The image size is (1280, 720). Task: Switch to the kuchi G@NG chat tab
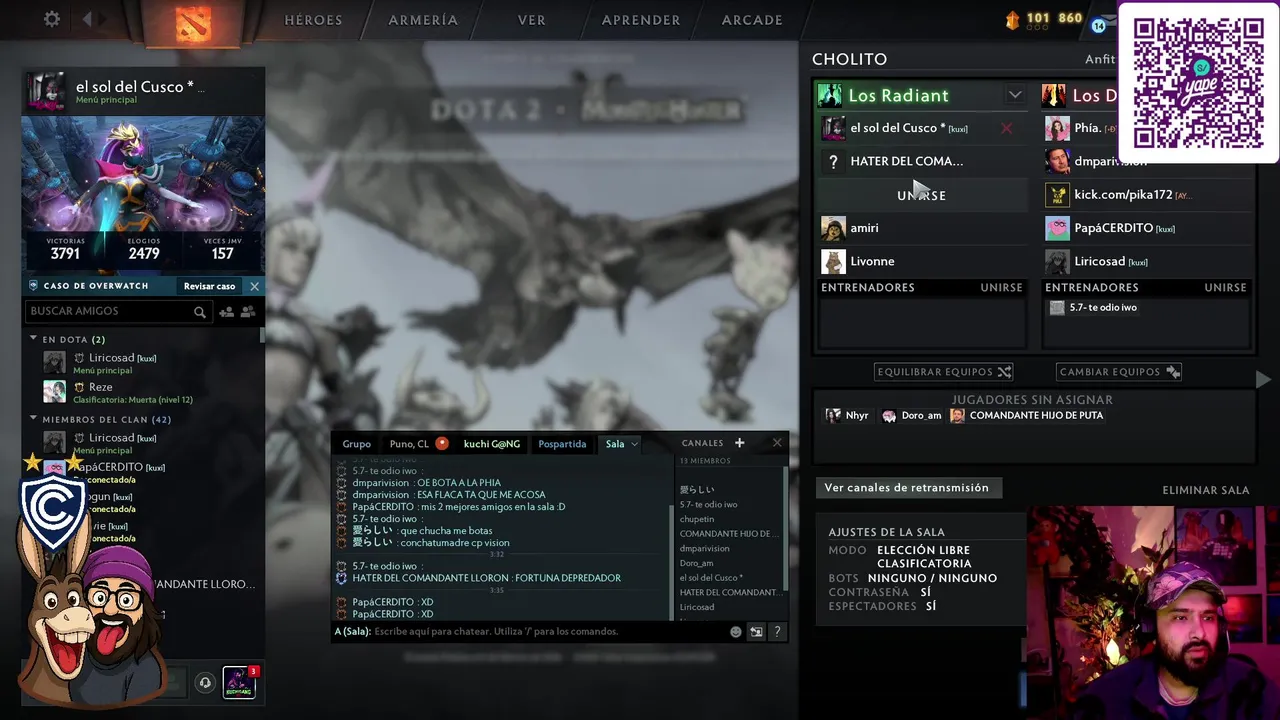coord(491,444)
